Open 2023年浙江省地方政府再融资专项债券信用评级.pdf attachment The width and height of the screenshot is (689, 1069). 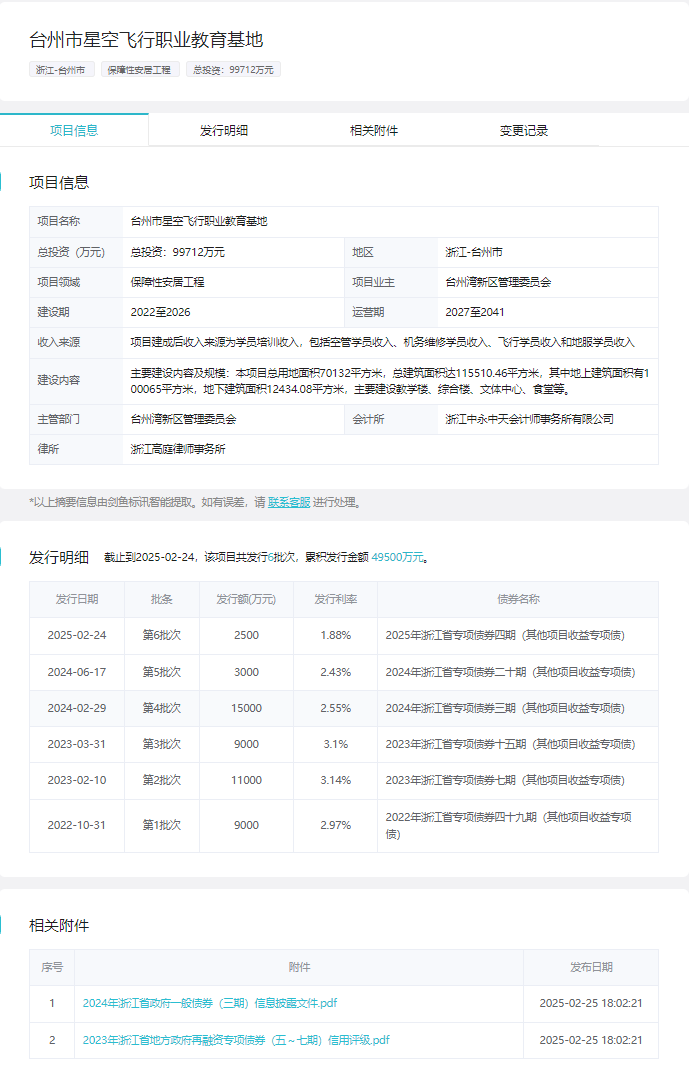click(x=236, y=1040)
